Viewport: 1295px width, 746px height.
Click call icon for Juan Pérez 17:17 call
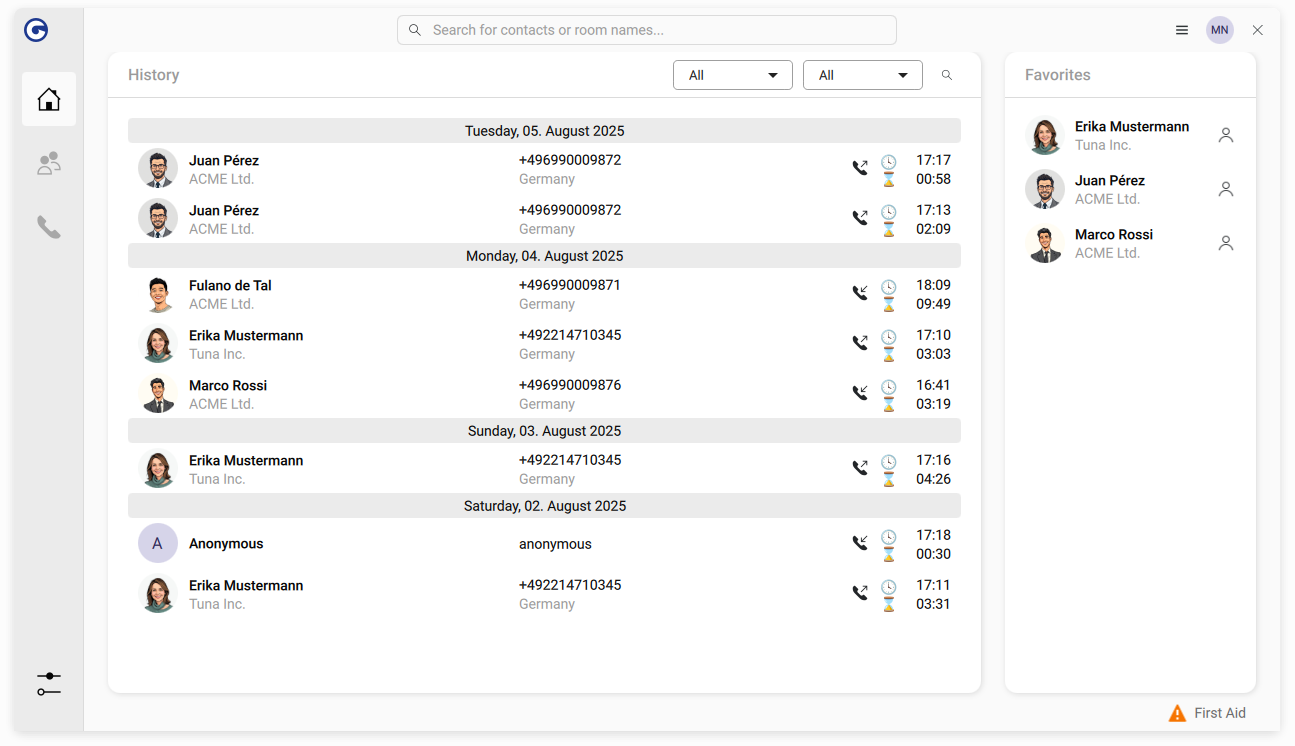pos(859,168)
